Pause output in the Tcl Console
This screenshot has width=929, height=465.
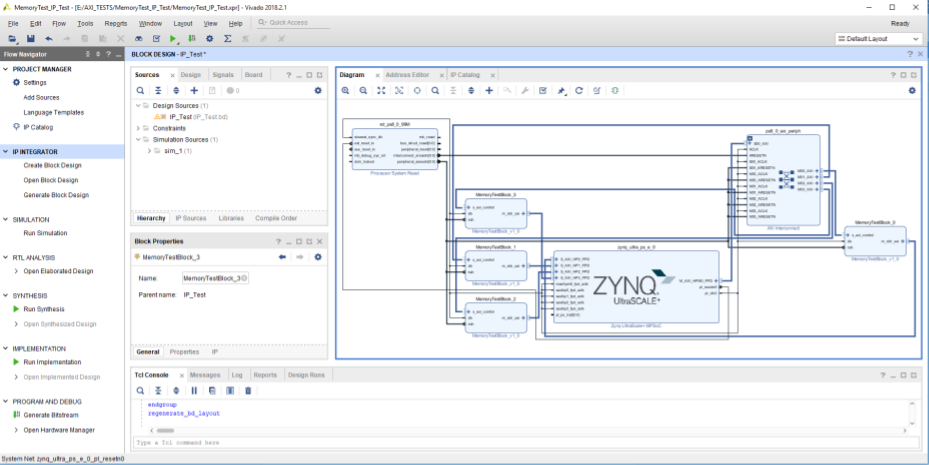point(194,391)
